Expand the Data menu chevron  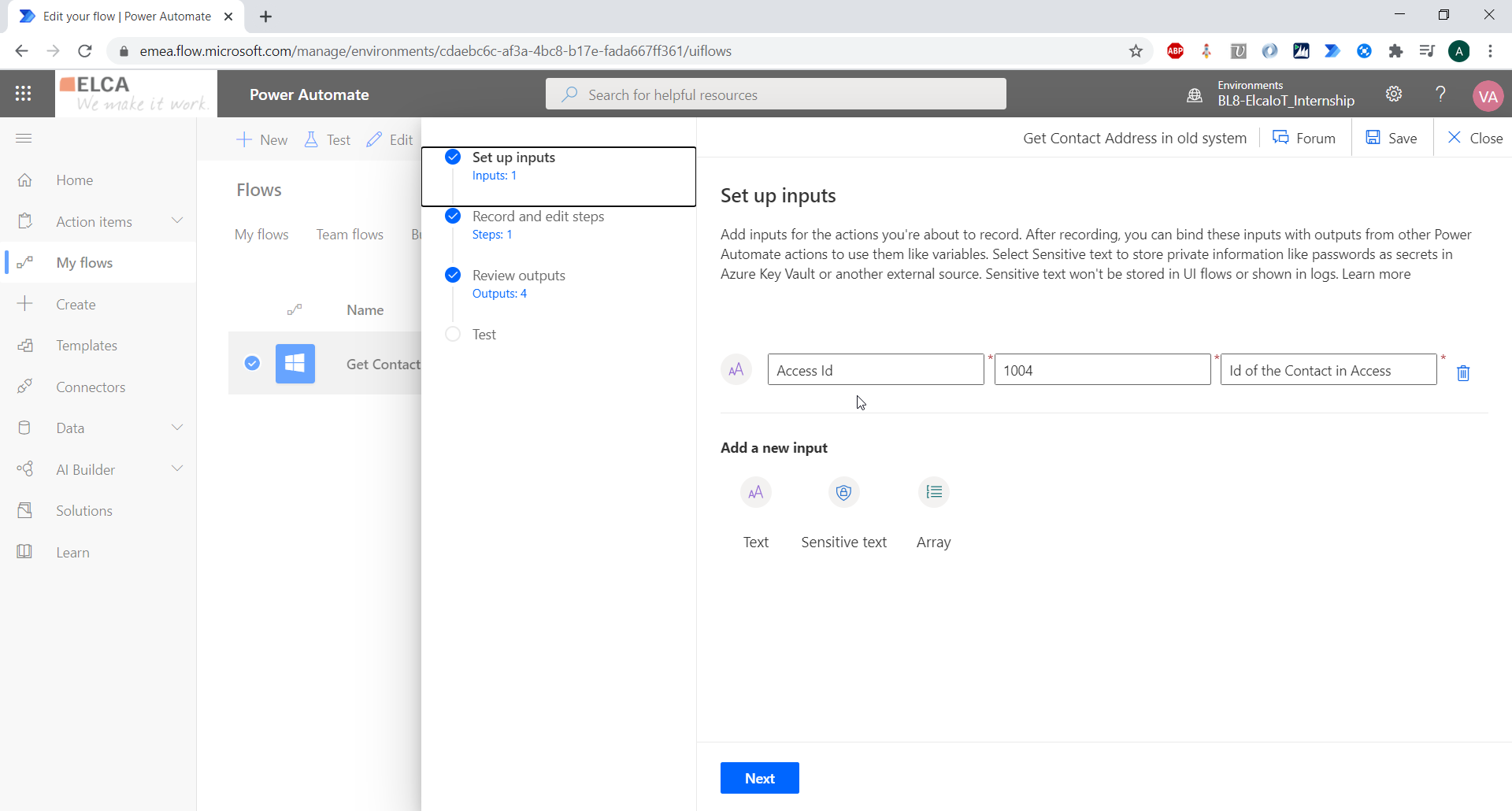click(177, 428)
